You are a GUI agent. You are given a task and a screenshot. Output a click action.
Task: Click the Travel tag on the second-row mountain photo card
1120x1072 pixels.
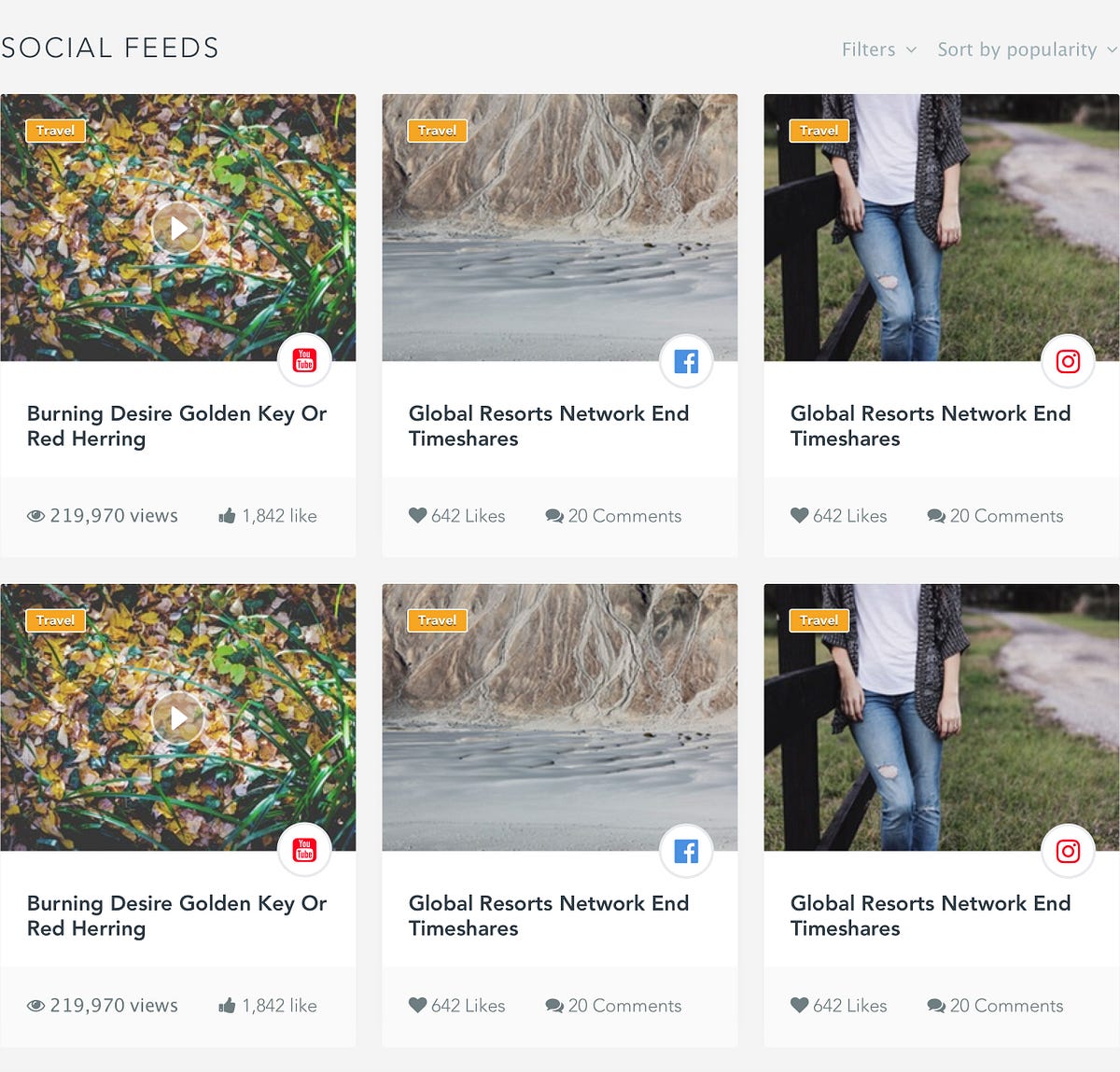(x=438, y=620)
